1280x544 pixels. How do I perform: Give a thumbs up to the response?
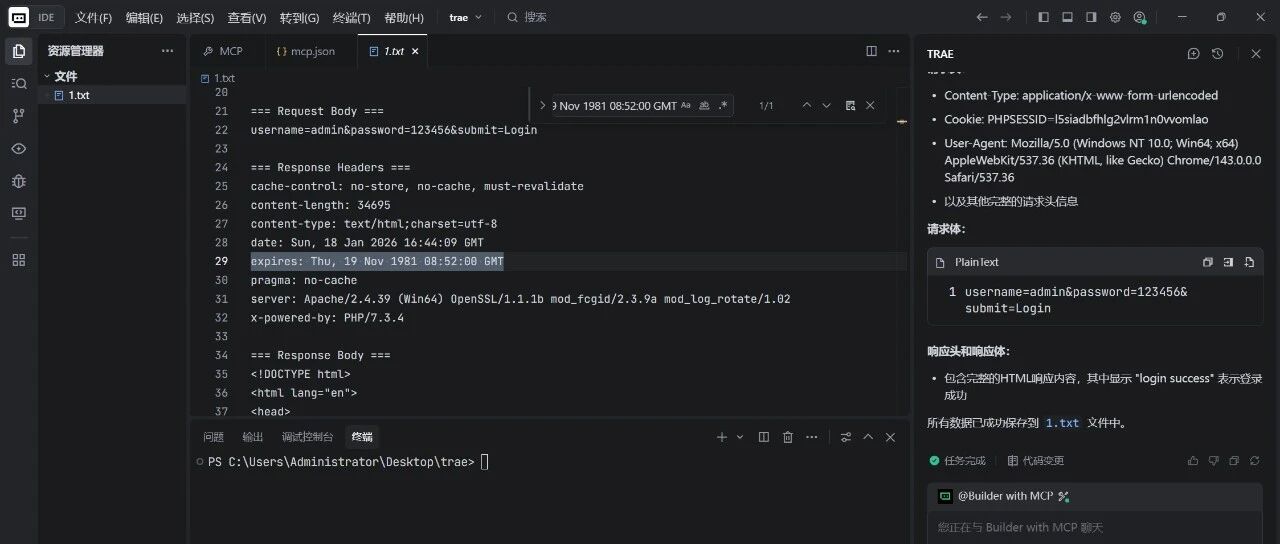pos(1193,461)
